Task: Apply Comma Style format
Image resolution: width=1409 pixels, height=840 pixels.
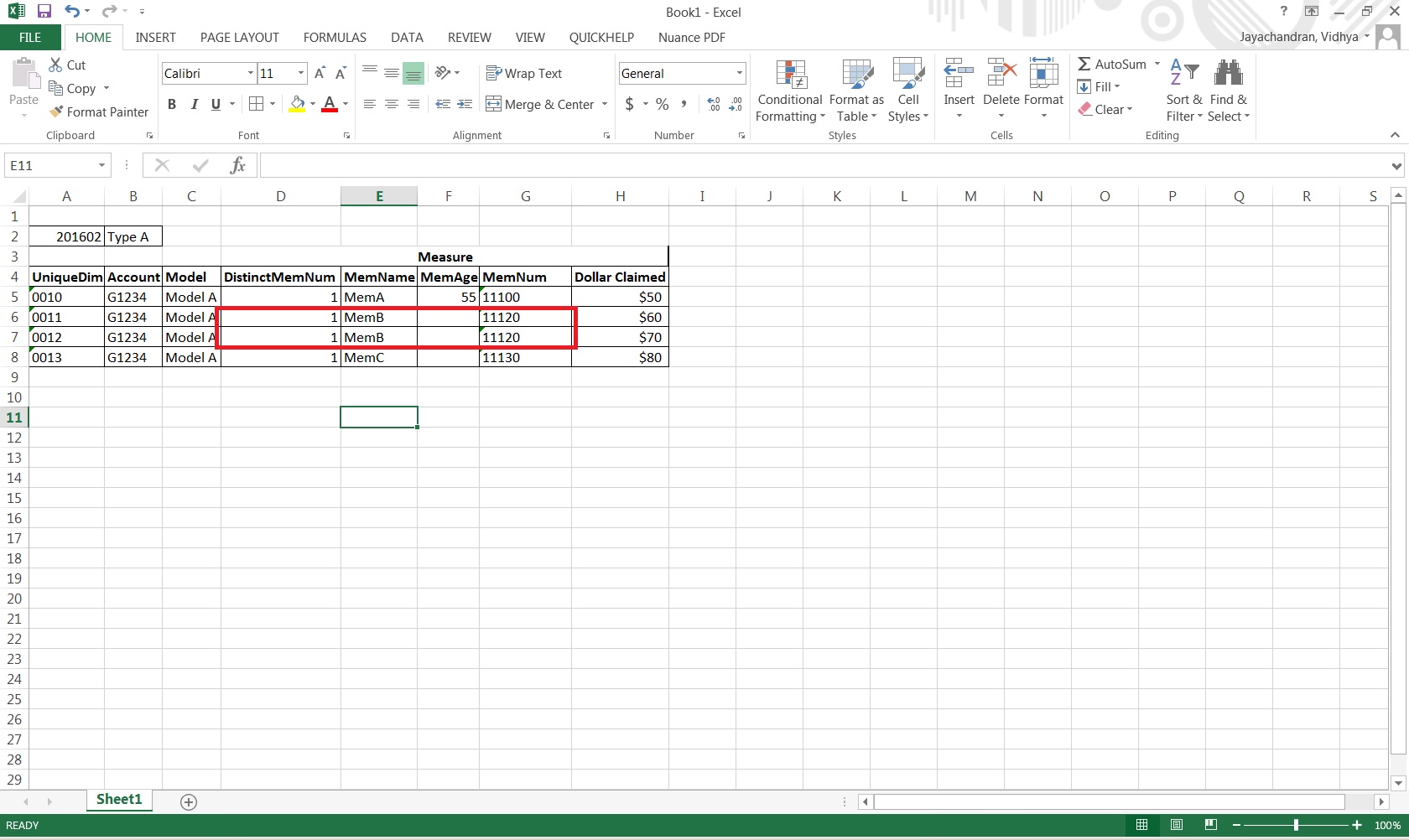Action: [x=684, y=104]
